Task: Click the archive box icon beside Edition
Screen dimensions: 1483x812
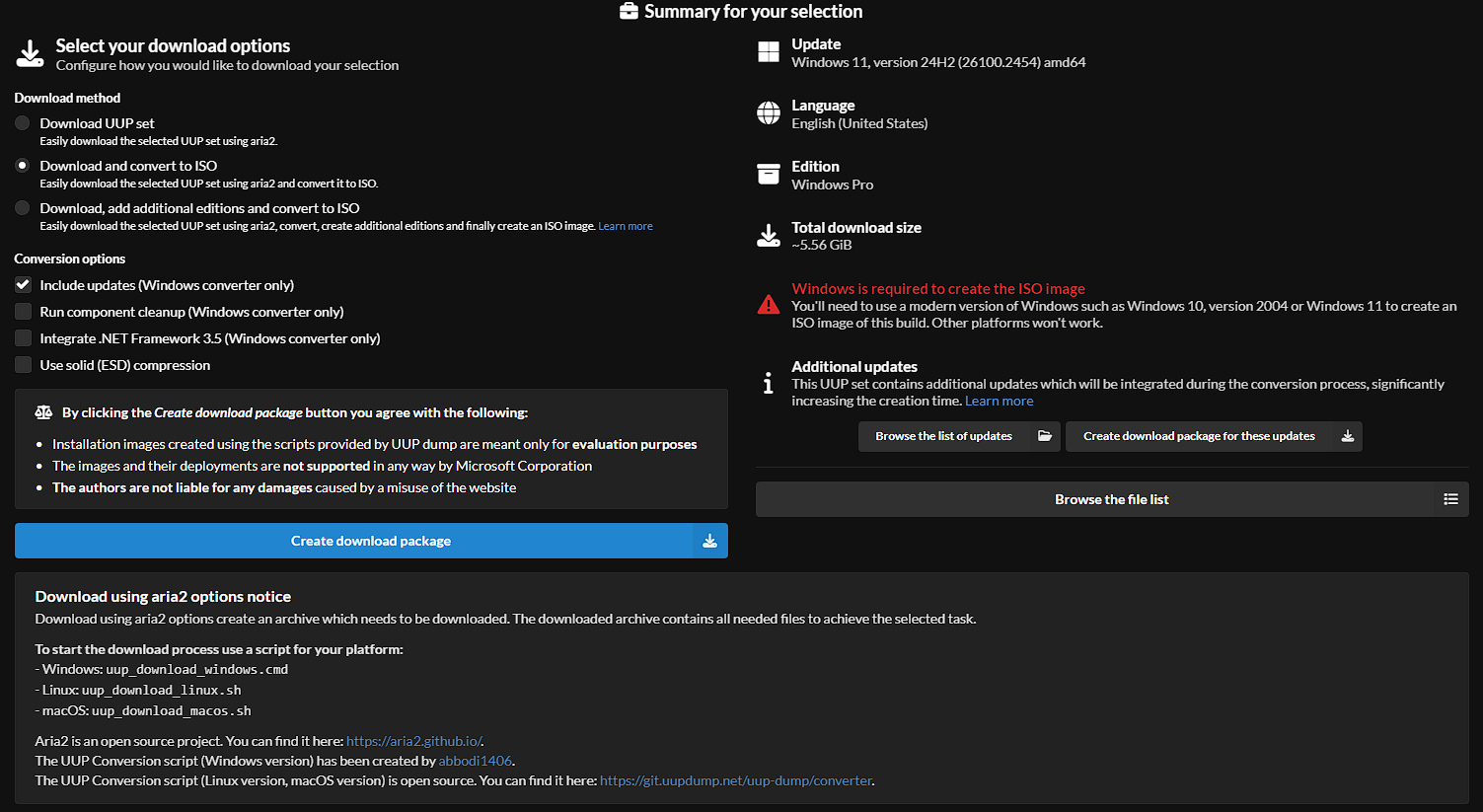Action: click(768, 175)
